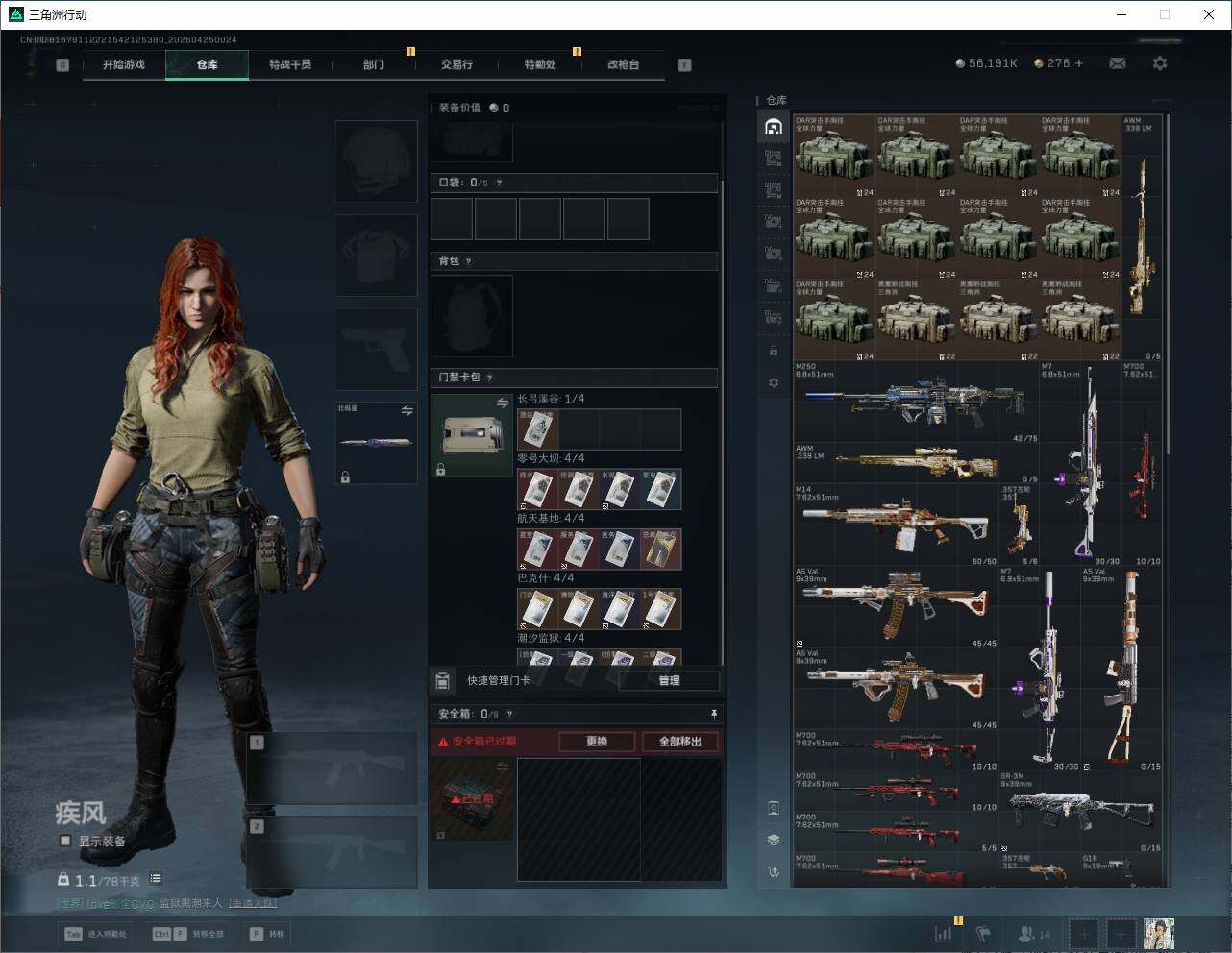Select the first empty pocket slot

tap(452, 219)
